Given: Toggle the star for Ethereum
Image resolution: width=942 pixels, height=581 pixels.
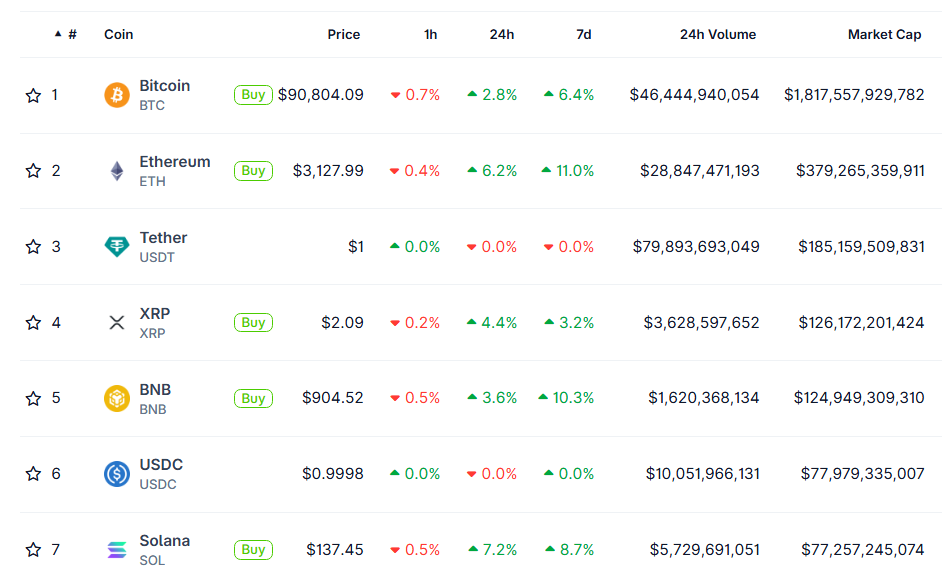Looking at the screenshot, I should pyautogui.click(x=33, y=171).
